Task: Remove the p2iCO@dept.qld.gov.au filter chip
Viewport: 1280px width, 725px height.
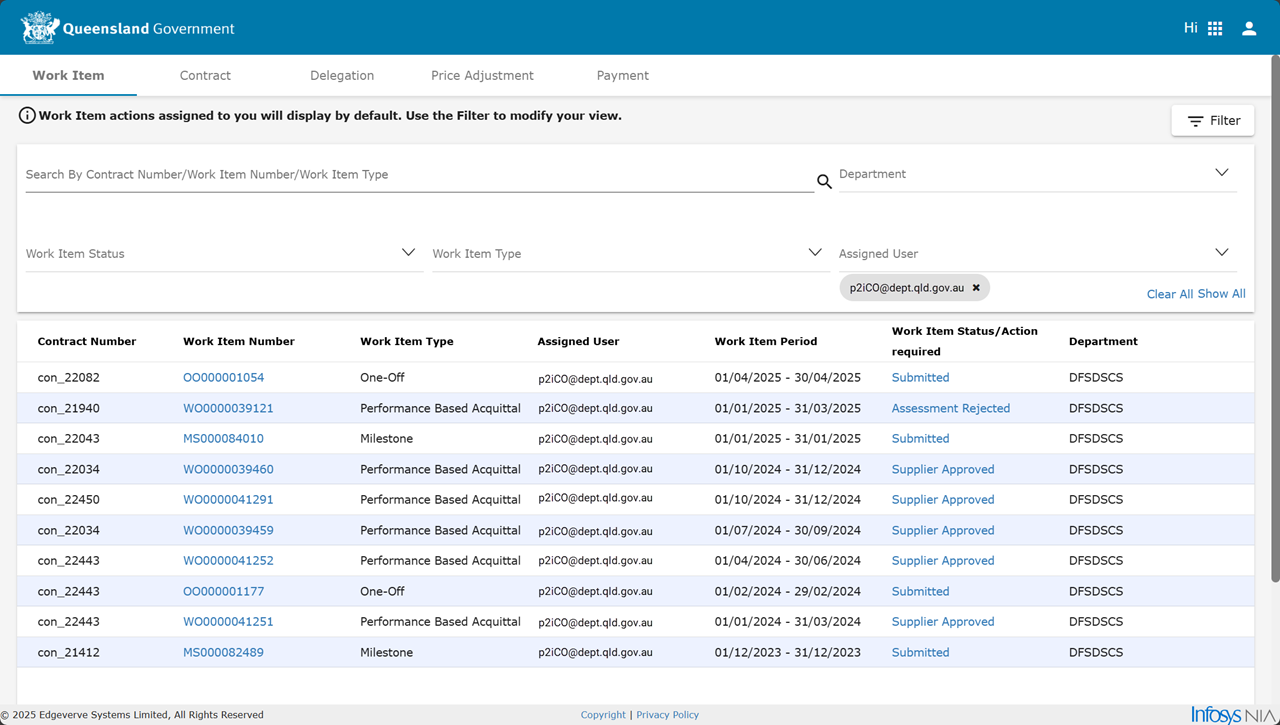Action: (x=976, y=288)
